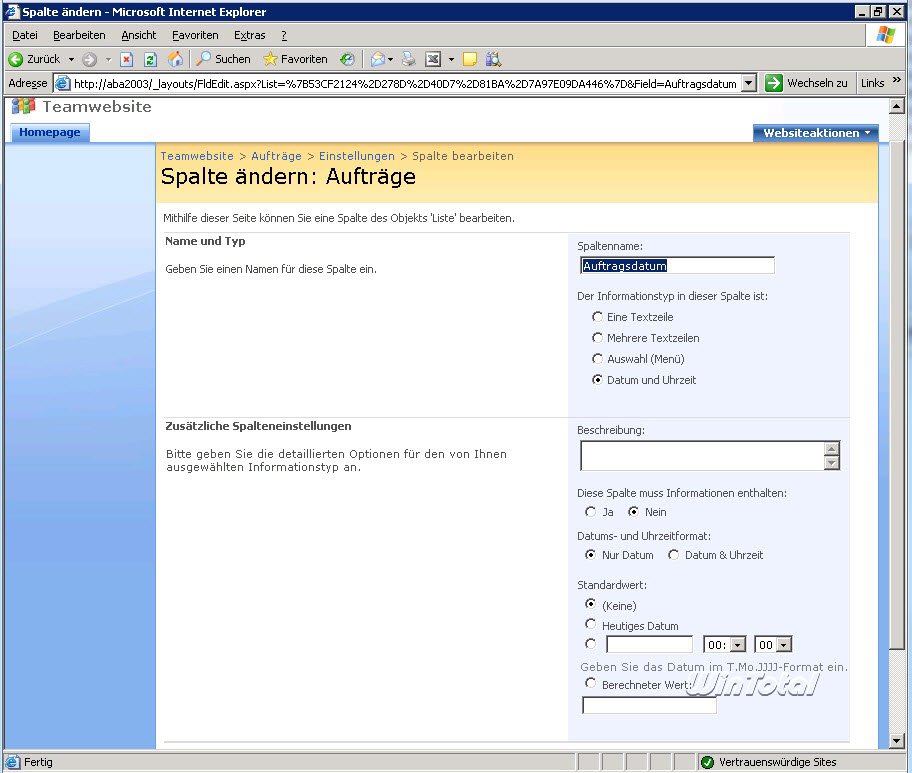Viewport: 912px width, 773px height.
Task: Click the Berechneter Wert formula field
Action: tap(649, 706)
